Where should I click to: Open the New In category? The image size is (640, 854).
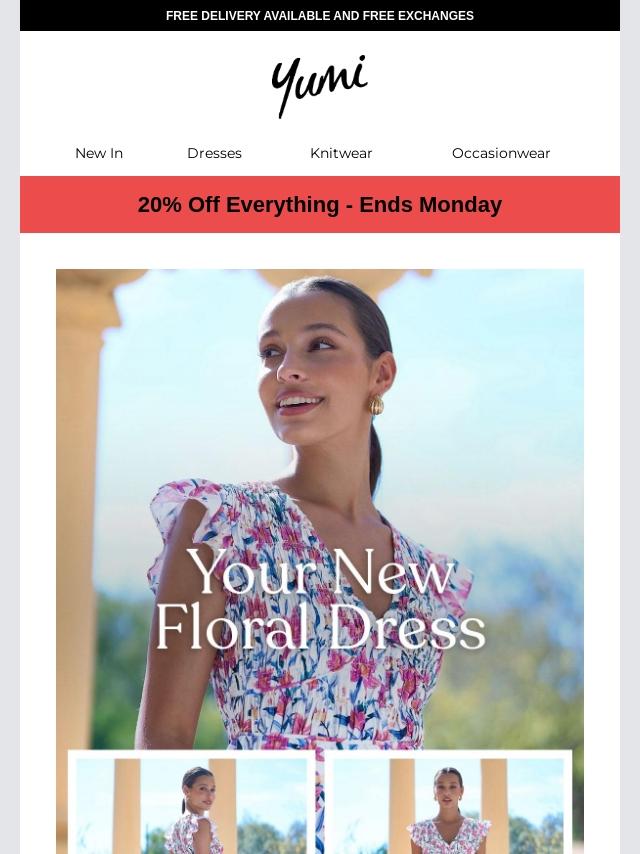99,154
